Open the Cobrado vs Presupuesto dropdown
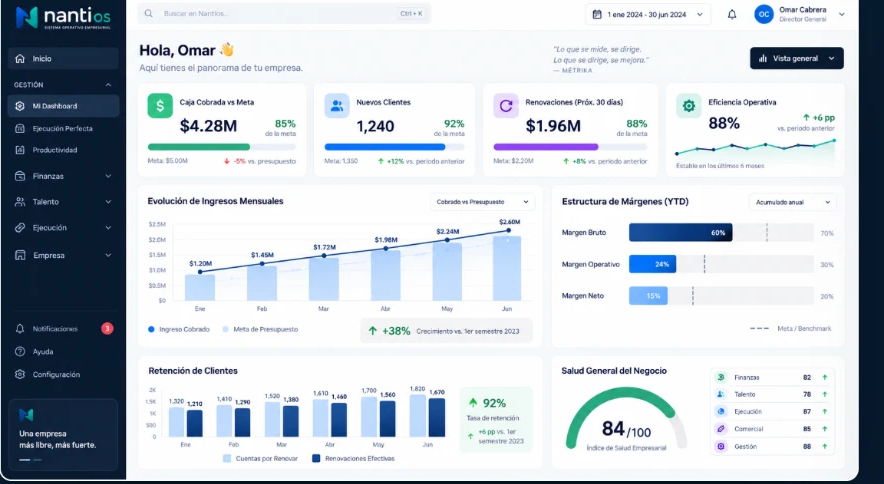This screenshot has width=884, height=484. [483, 202]
